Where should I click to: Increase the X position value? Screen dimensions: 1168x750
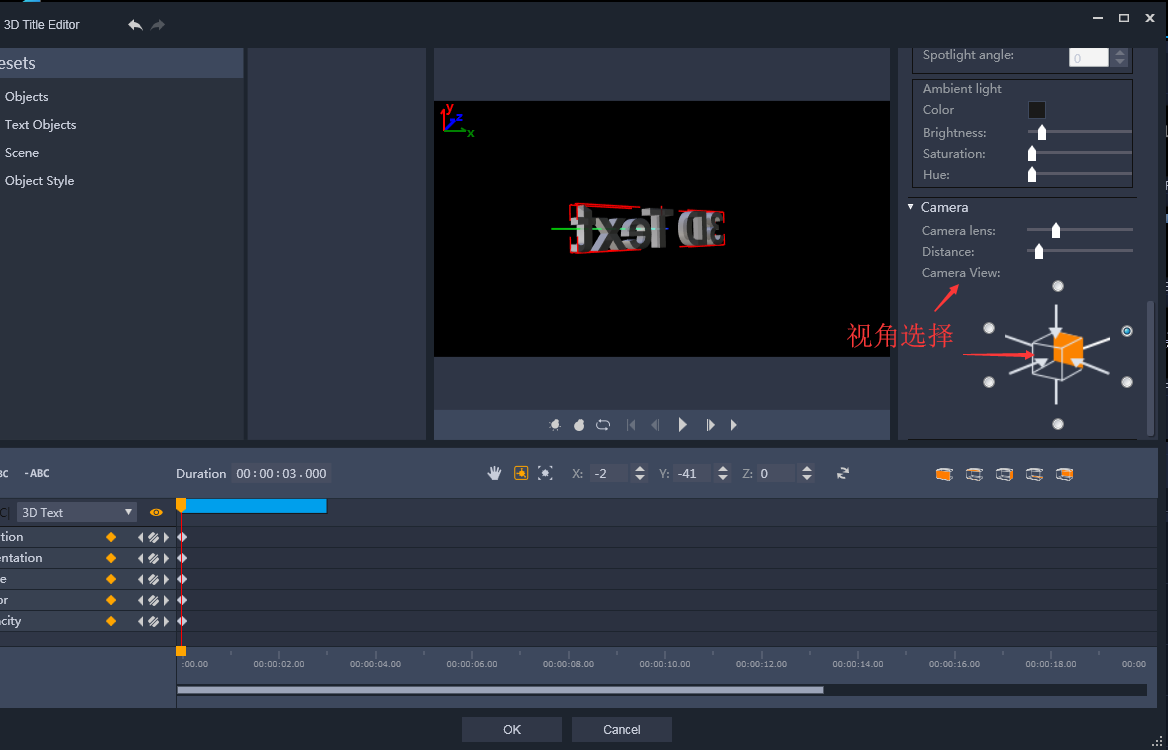[x=640, y=469]
